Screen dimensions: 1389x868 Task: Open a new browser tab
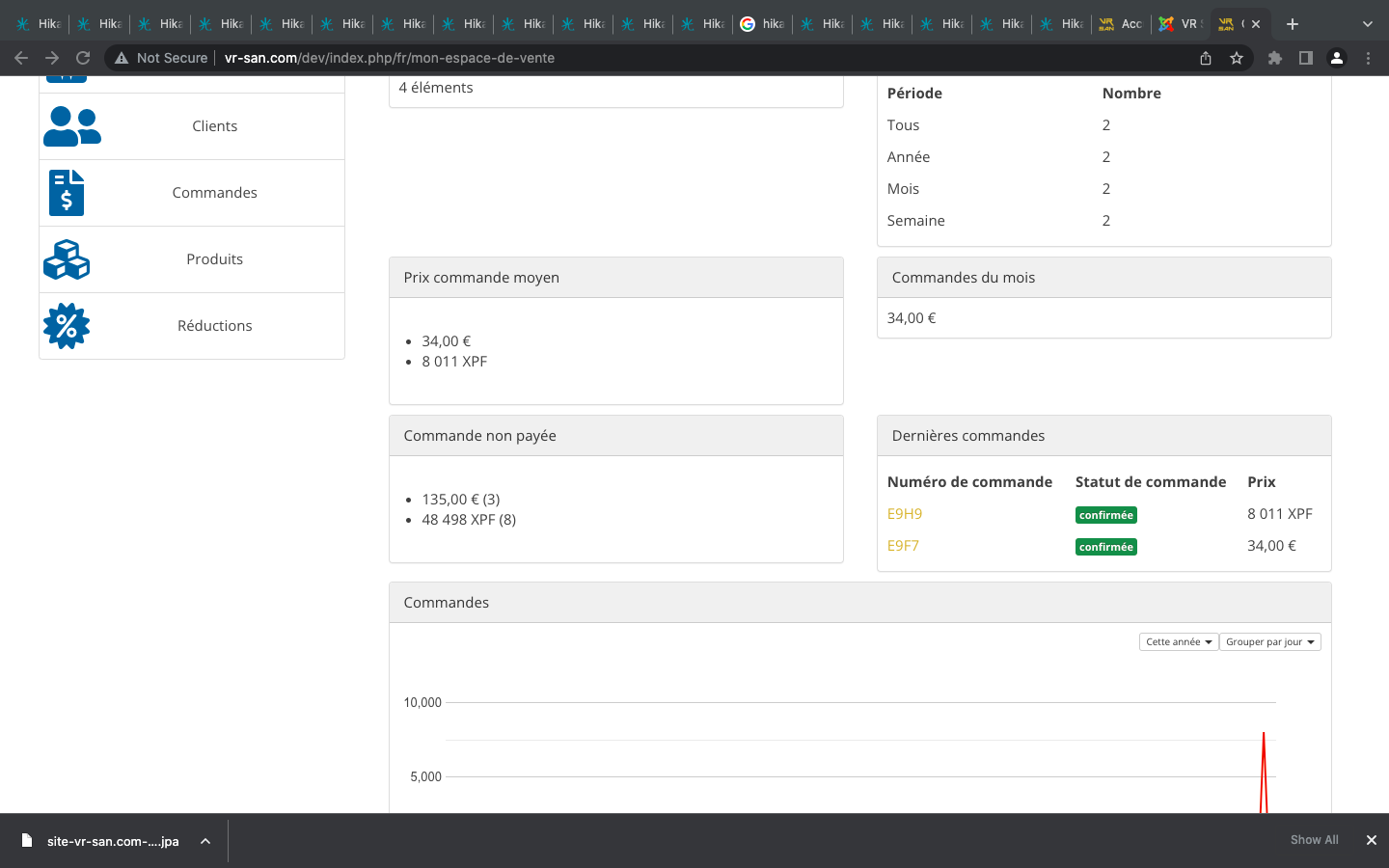pos(1293,24)
